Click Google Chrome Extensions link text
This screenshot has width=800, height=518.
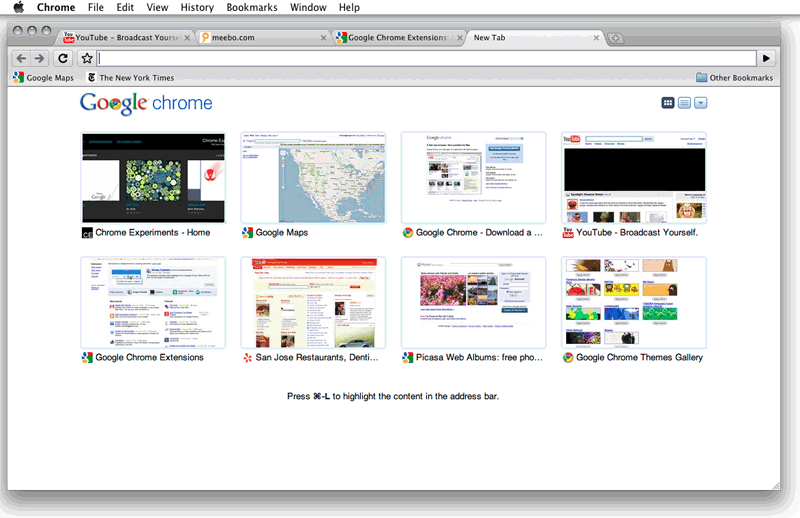click(x=149, y=357)
